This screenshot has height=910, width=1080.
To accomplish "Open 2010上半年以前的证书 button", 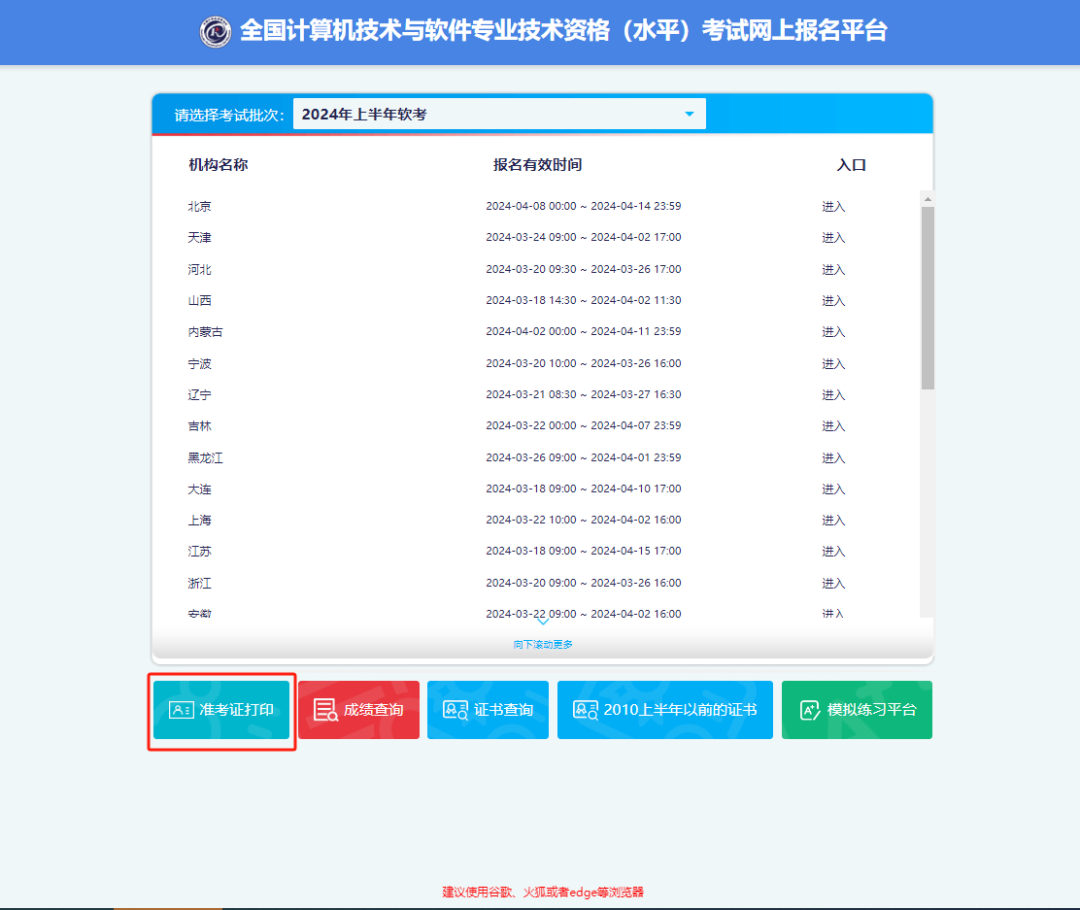I will [x=665, y=710].
